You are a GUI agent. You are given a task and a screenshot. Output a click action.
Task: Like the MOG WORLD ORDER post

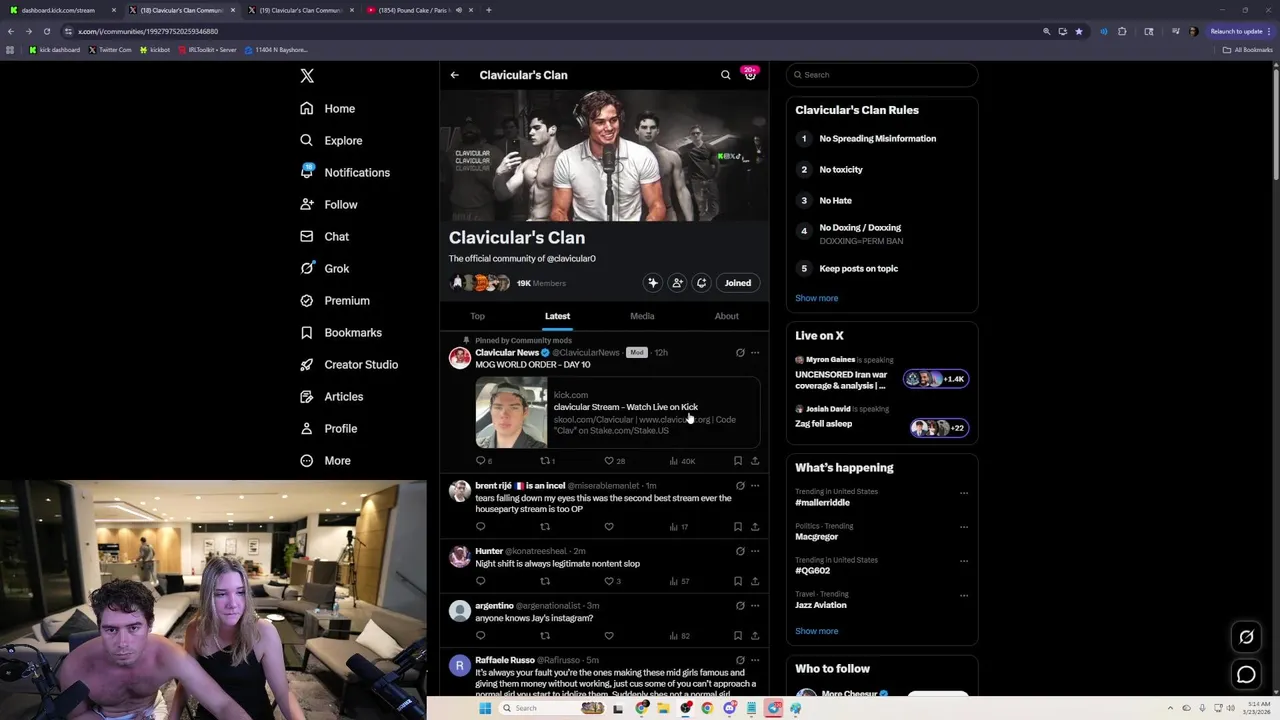pos(609,461)
